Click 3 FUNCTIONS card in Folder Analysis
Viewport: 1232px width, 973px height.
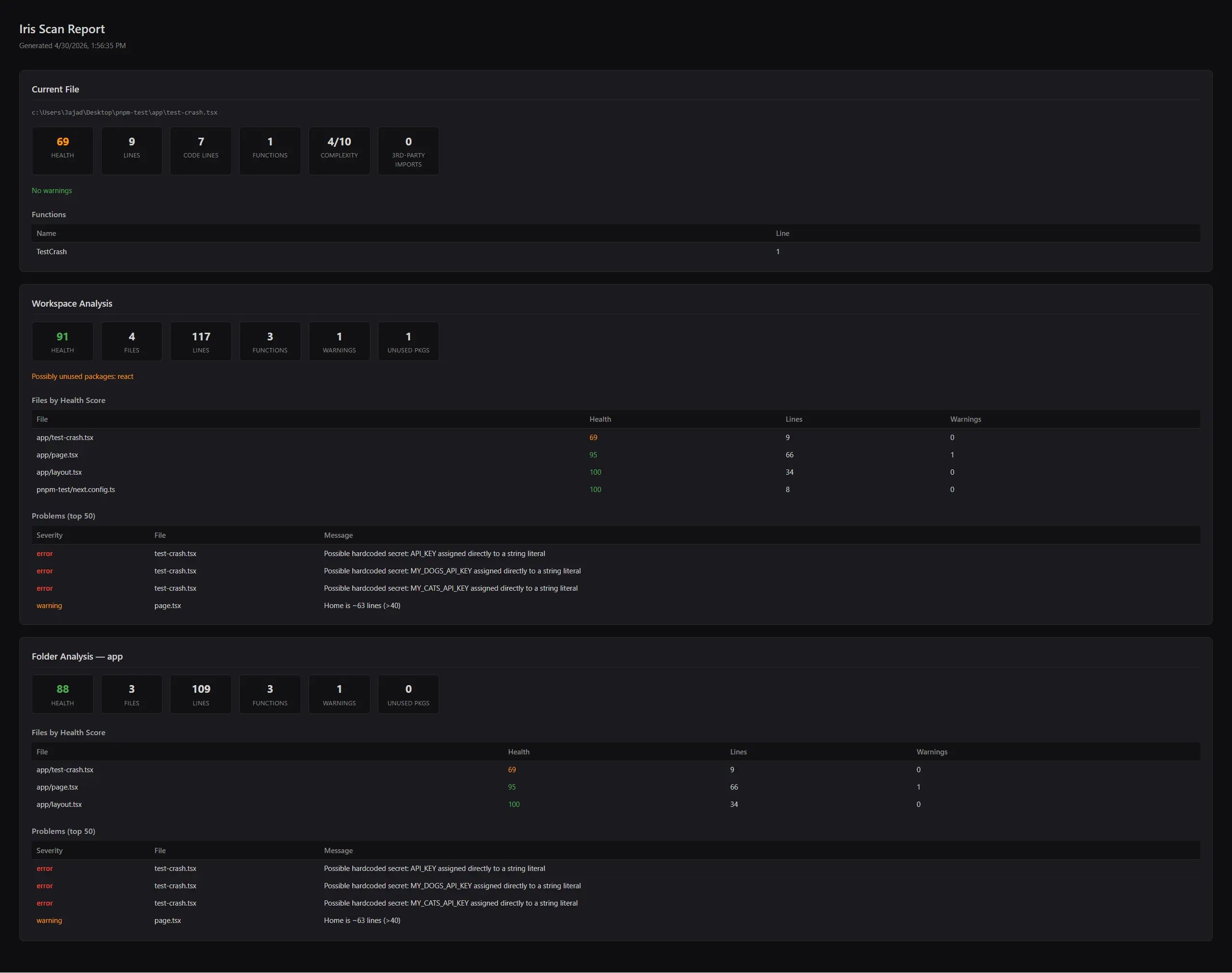click(x=270, y=694)
